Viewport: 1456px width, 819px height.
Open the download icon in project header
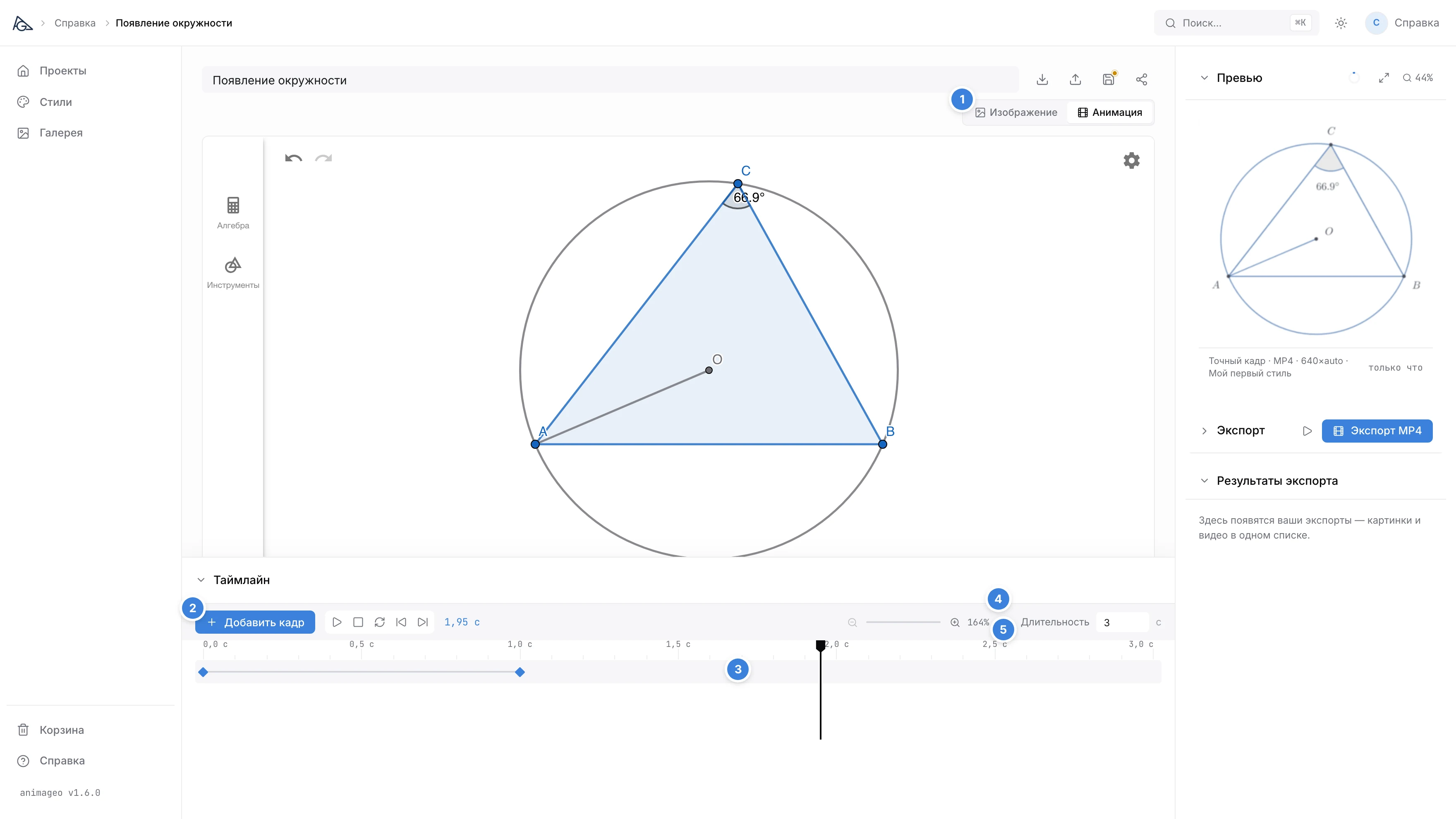1042,80
